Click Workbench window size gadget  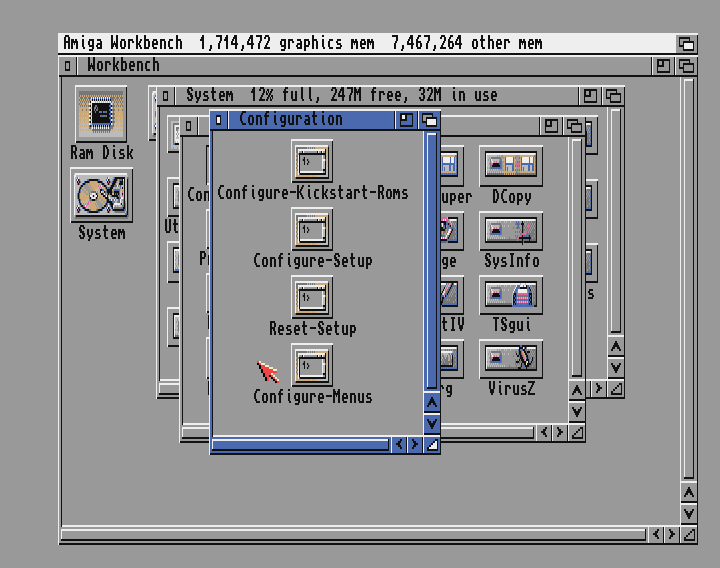pos(689,534)
